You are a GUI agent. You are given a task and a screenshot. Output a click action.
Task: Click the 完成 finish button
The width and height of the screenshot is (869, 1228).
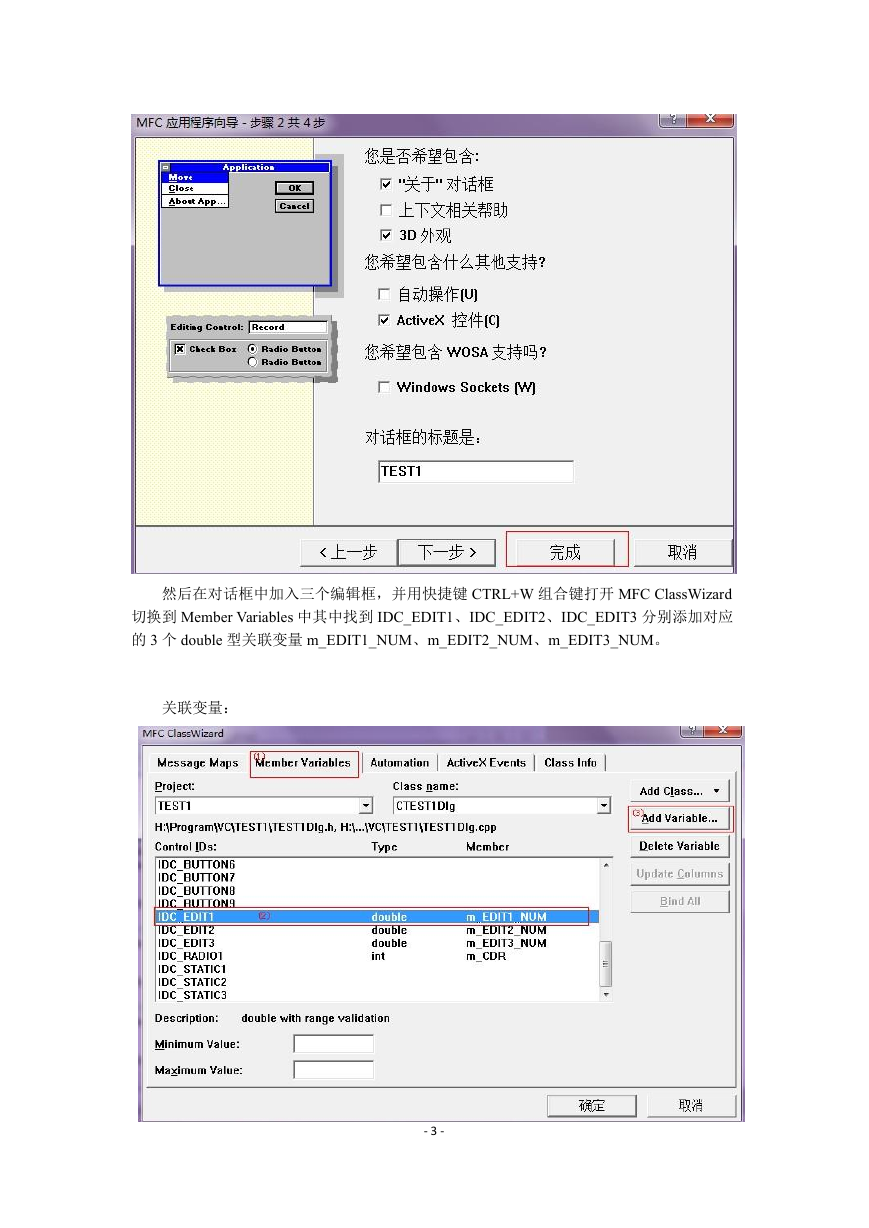(566, 552)
